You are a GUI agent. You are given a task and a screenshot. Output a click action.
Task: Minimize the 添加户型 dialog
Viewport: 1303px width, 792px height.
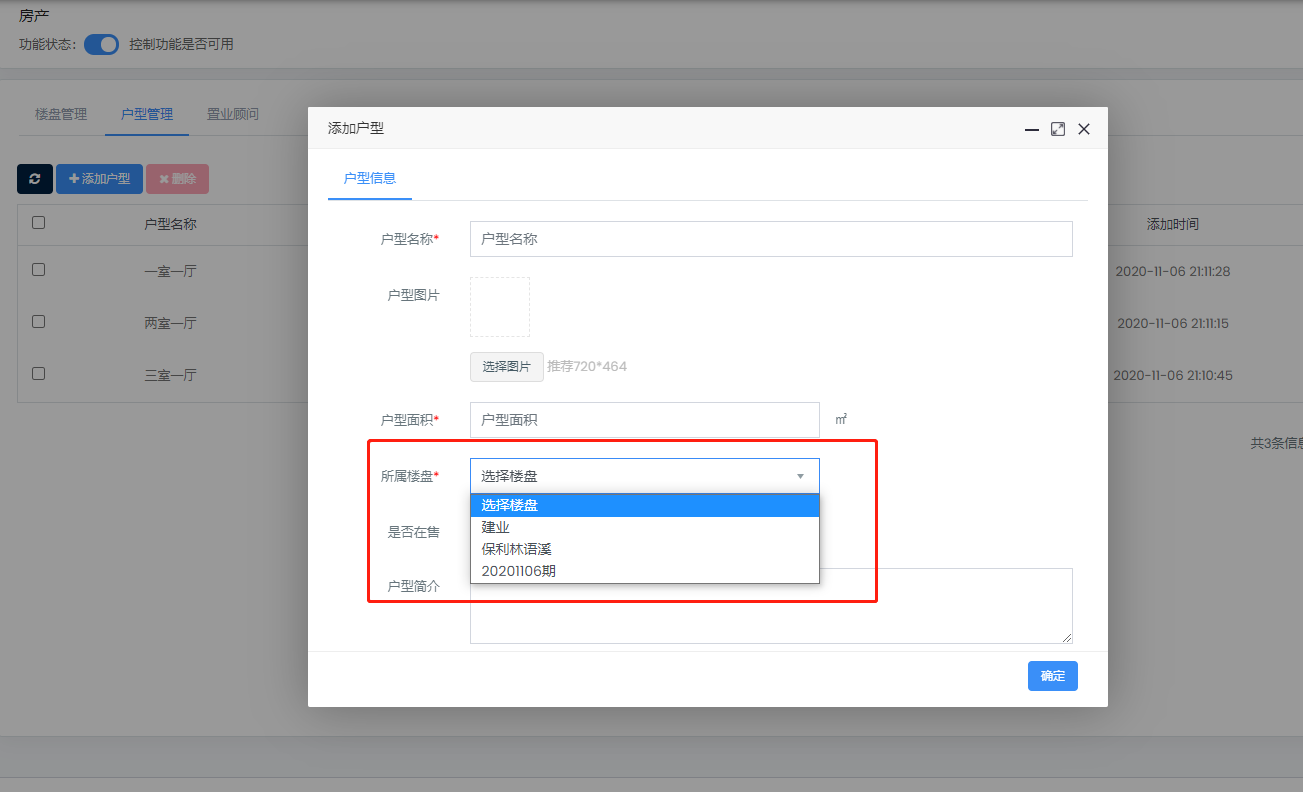(x=1032, y=129)
